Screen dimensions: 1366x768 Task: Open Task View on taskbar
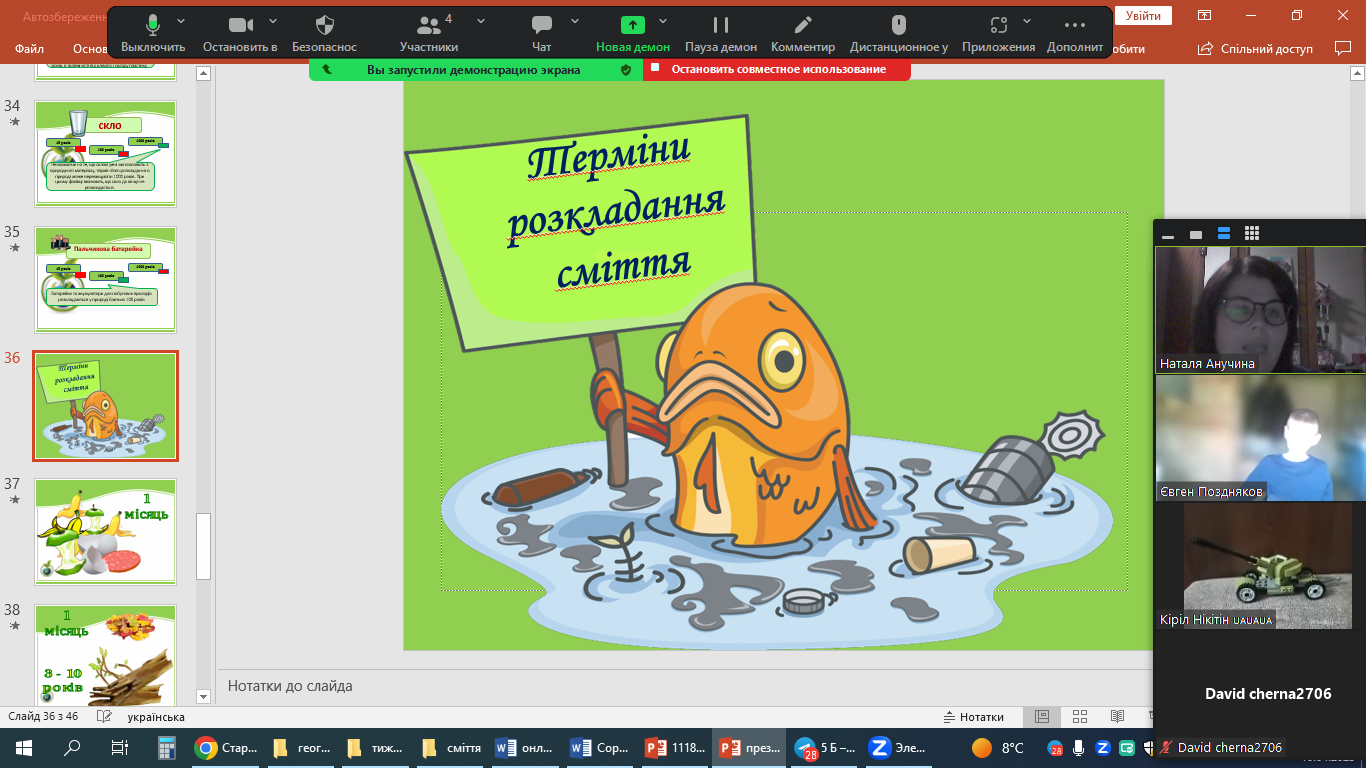click(119, 747)
